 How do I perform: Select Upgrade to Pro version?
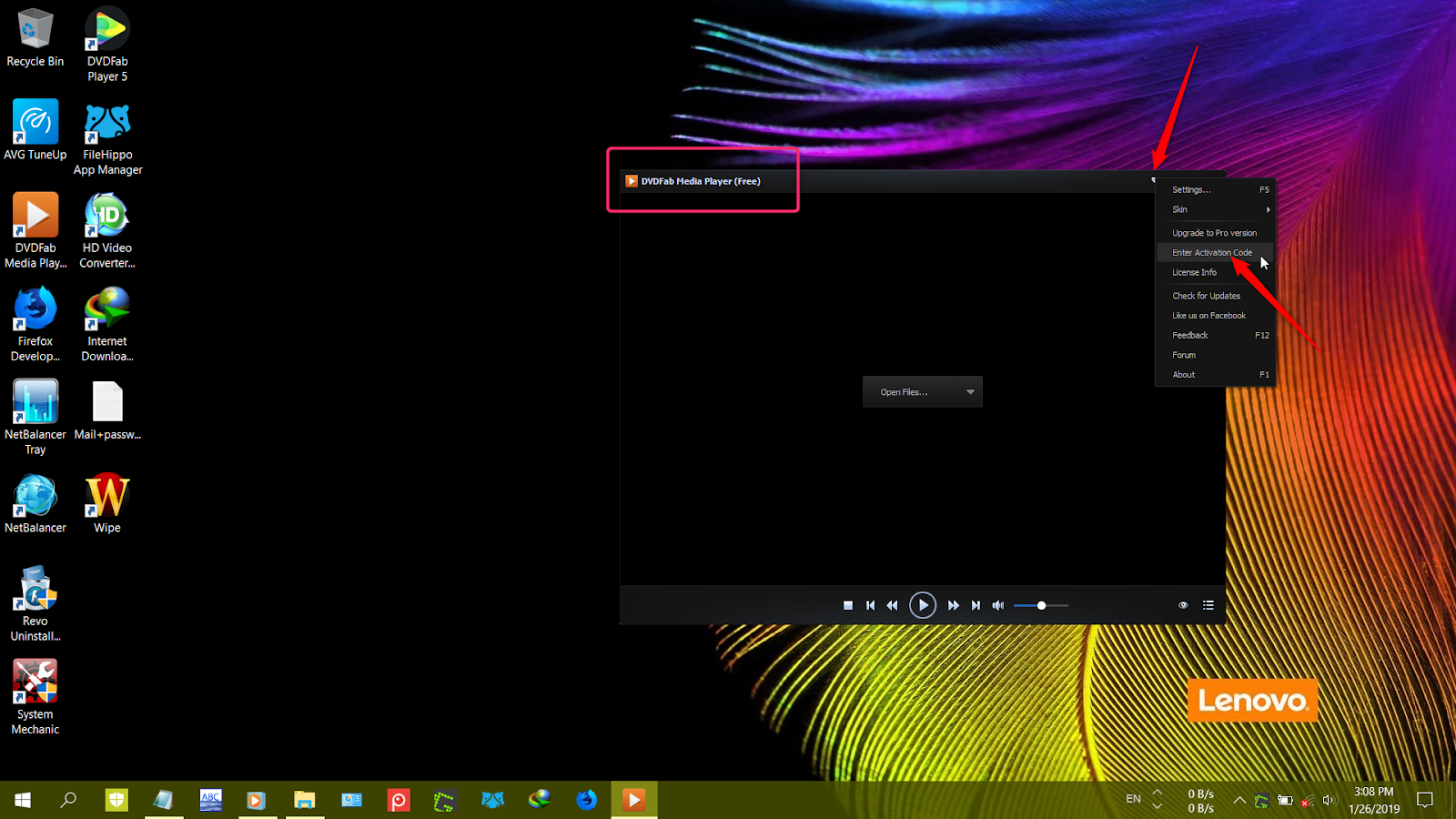coord(1215,233)
